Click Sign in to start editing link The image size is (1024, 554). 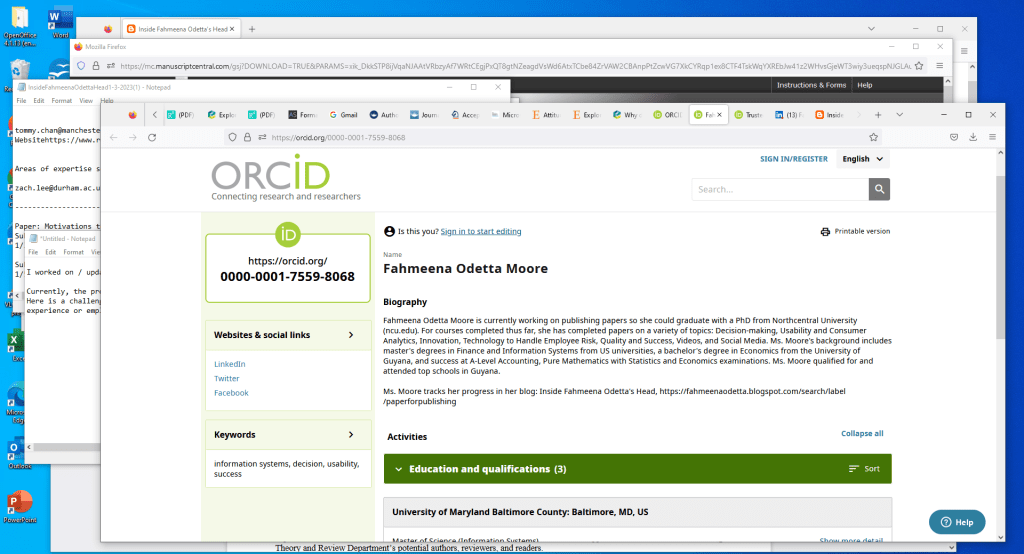481,231
